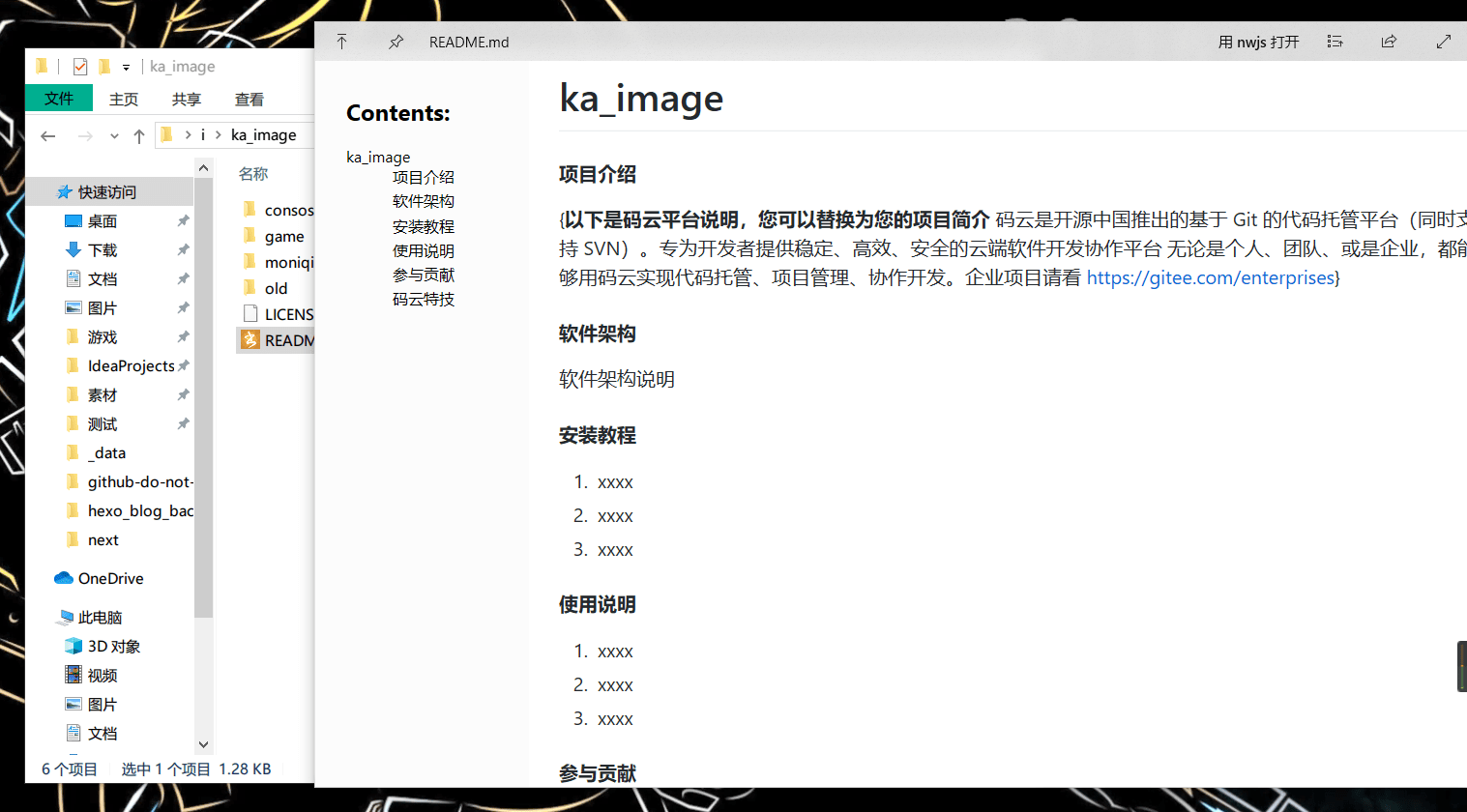Jump to 安装教程 in the Contents list
The height and width of the screenshot is (812, 1467).
[x=423, y=226]
